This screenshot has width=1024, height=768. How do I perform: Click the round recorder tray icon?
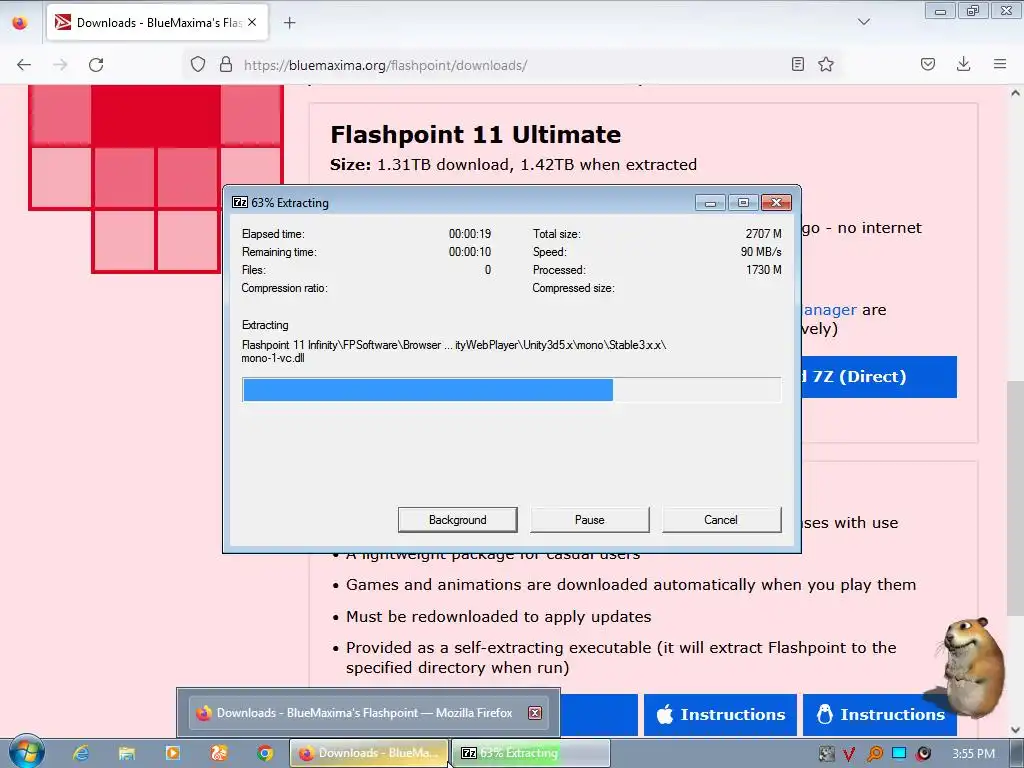coord(923,754)
